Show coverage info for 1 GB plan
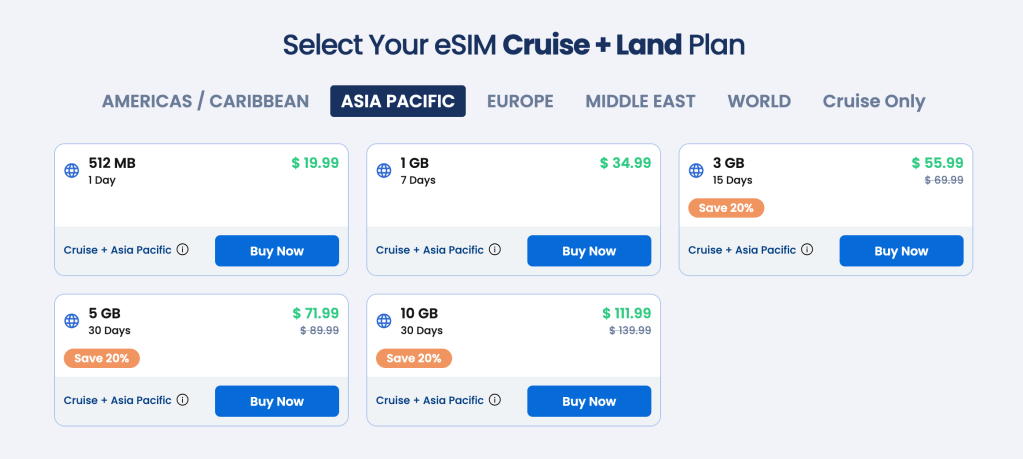The image size is (1023, 459). (495, 250)
